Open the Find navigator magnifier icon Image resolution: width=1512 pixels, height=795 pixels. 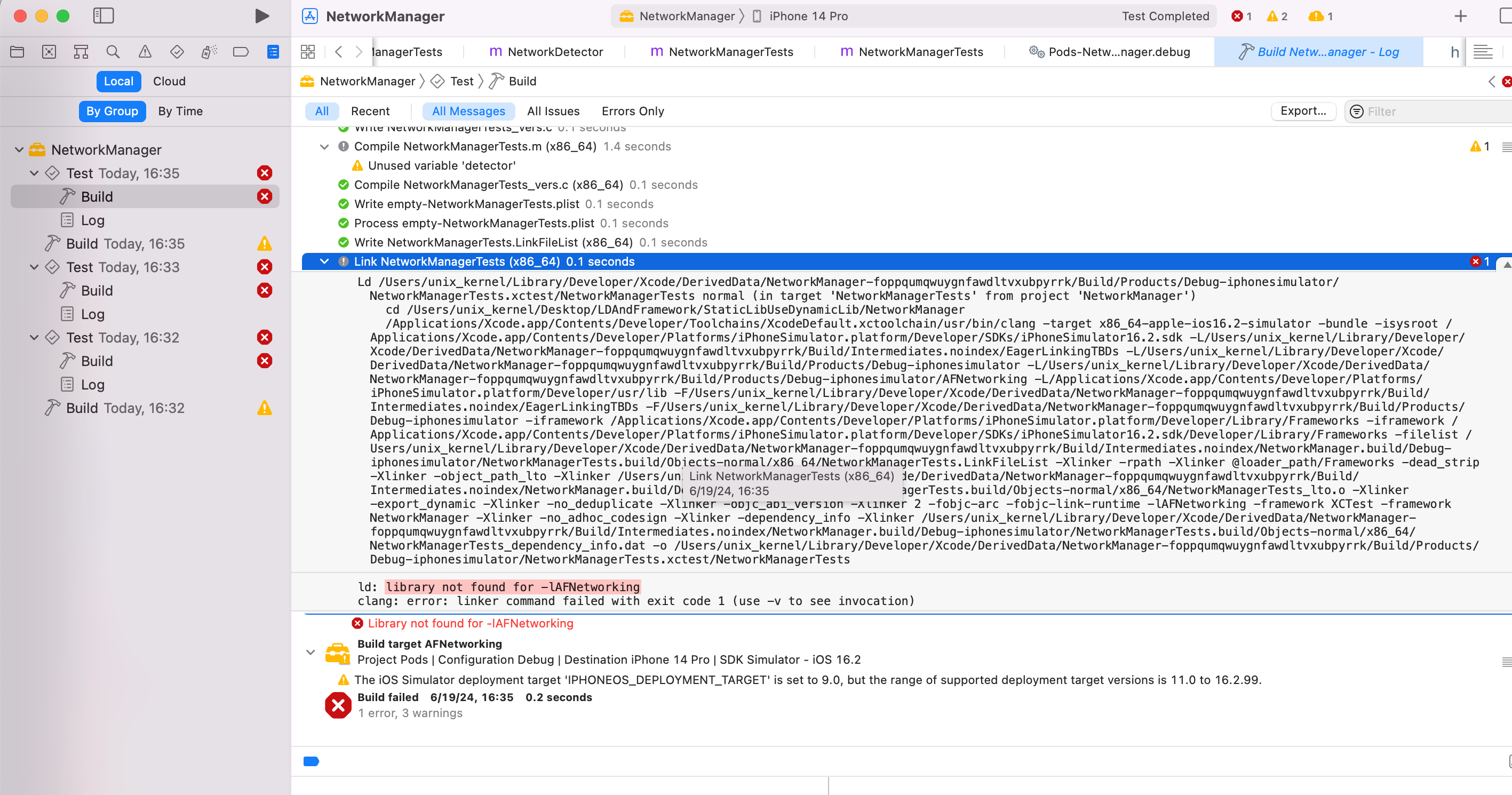(113, 52)
